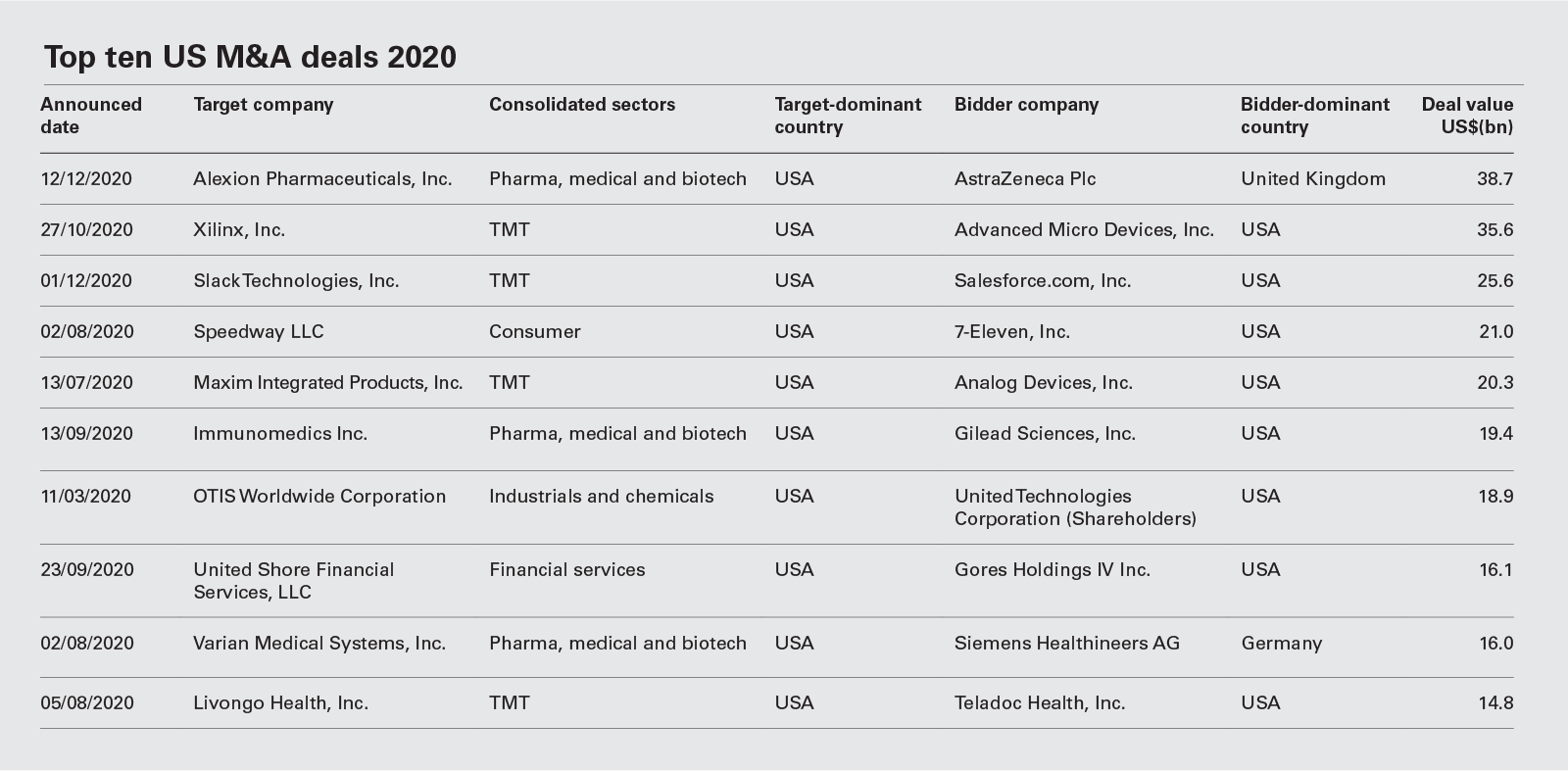This screenshot has width=1568, height=771.
Task: Click the 'Deal value US$(bn)' column header
Action: 1467,116
